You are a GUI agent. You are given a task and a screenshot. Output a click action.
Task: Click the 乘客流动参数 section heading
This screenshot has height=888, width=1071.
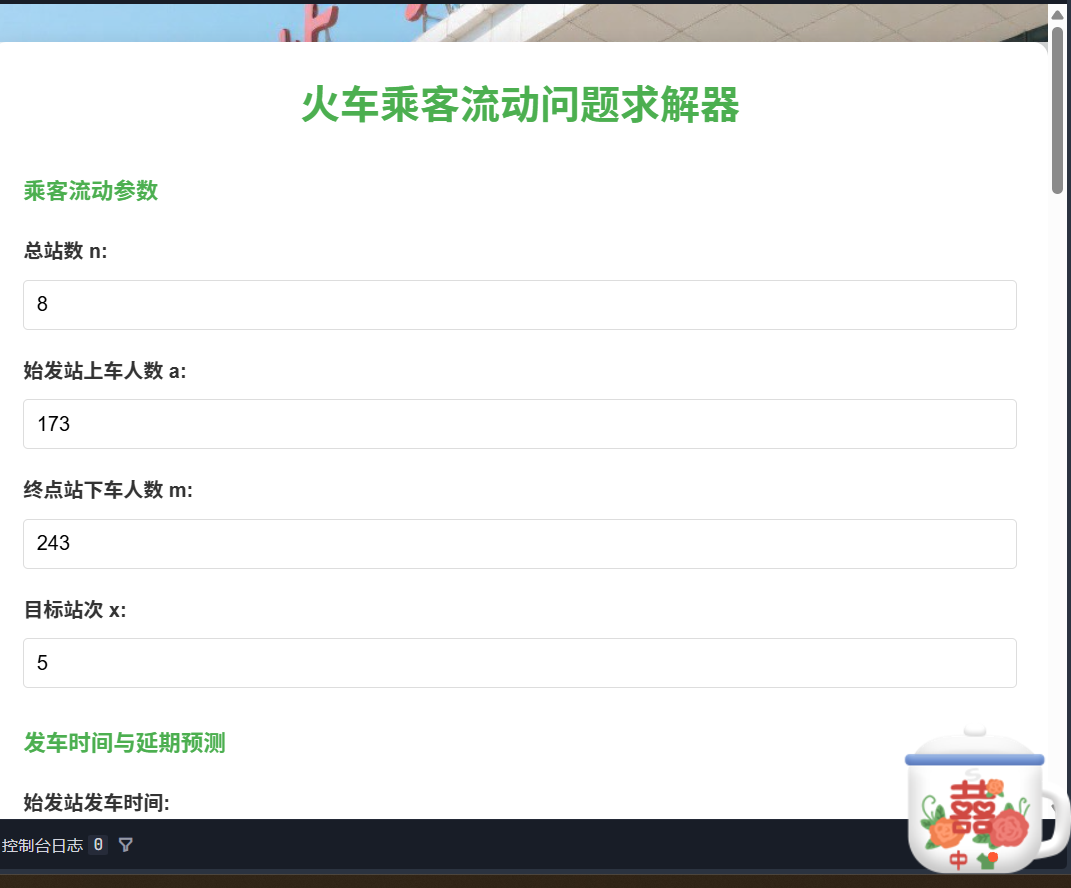click(x=91, y=191)
